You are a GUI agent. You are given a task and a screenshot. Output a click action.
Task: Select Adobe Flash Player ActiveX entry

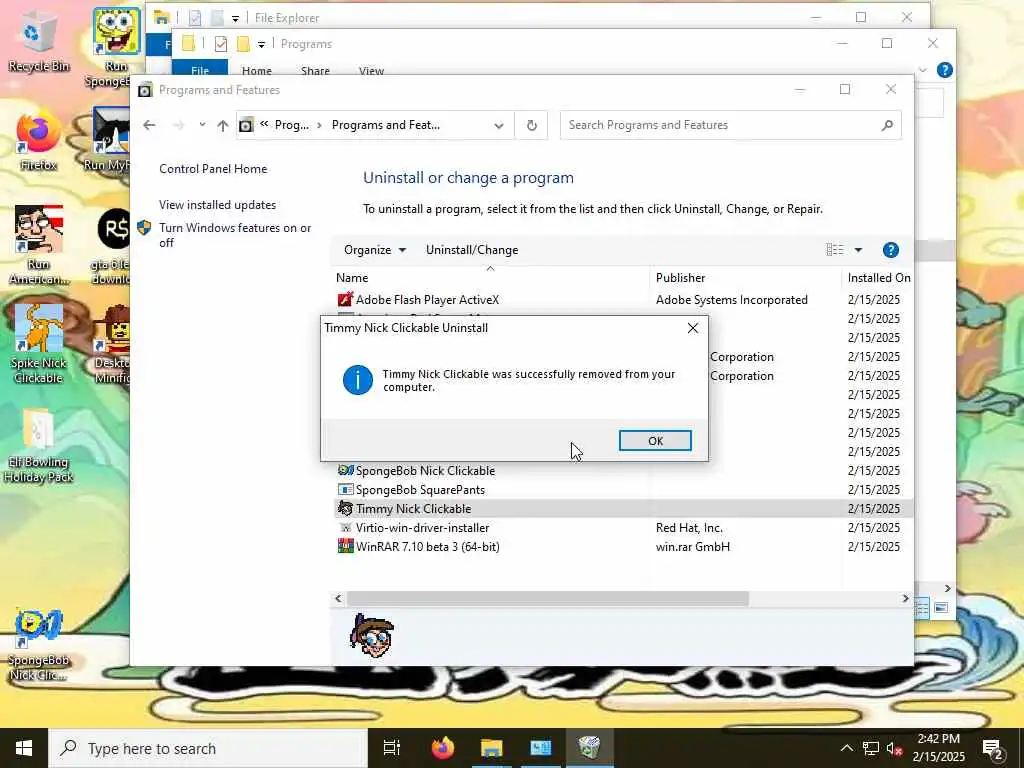(x=427, y=300)
